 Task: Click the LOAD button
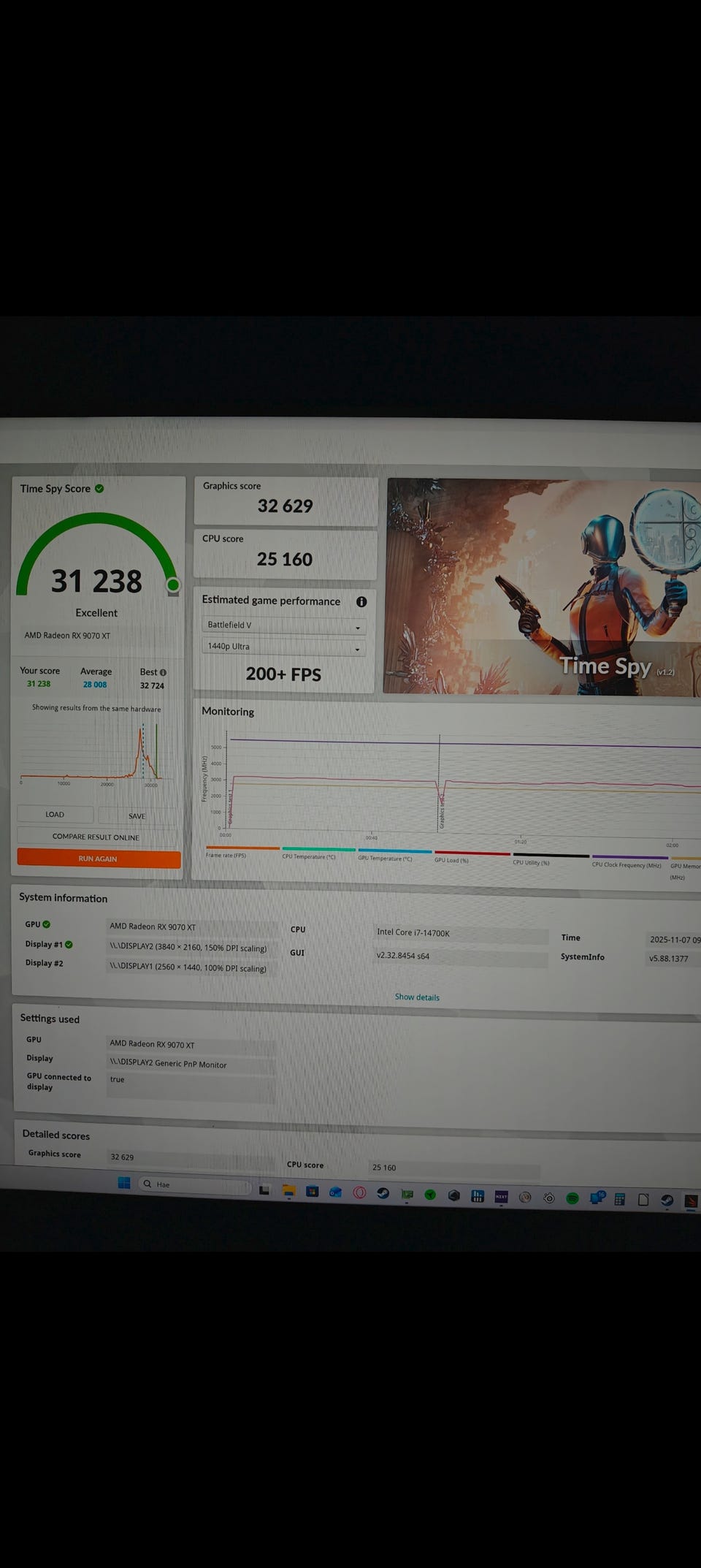[x=55, y=814]
